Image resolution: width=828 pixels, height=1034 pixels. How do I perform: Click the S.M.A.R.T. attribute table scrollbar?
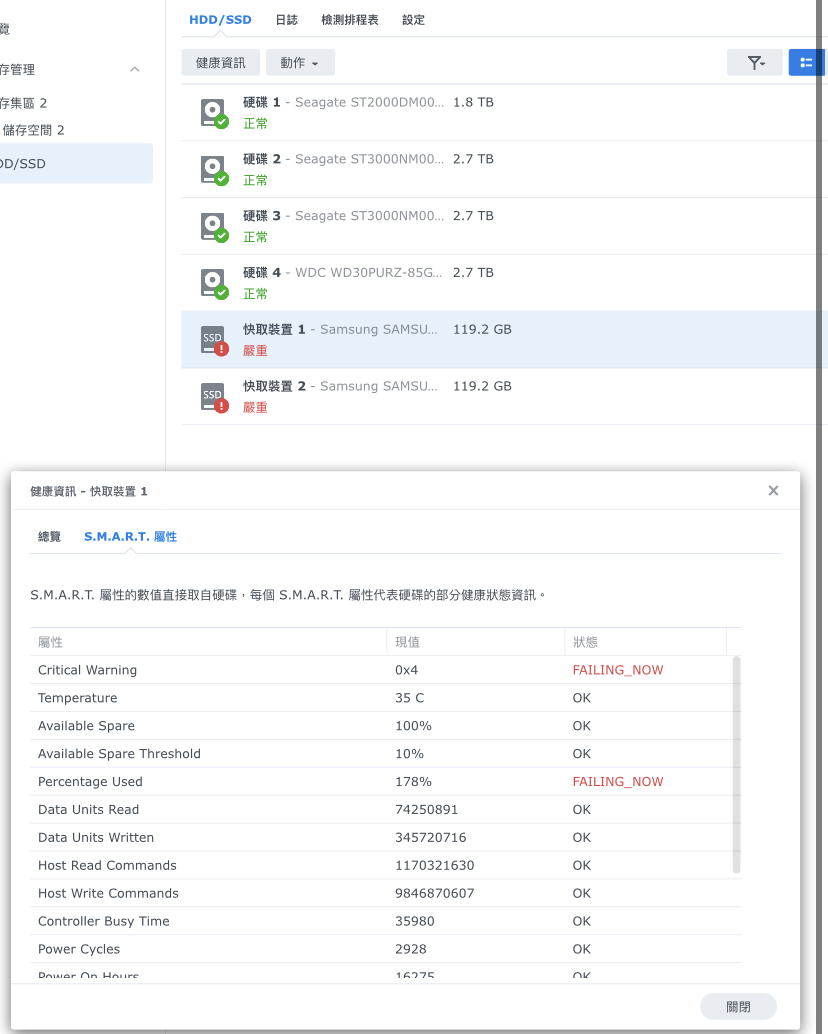pyautogui.click(x=737, y=765)
